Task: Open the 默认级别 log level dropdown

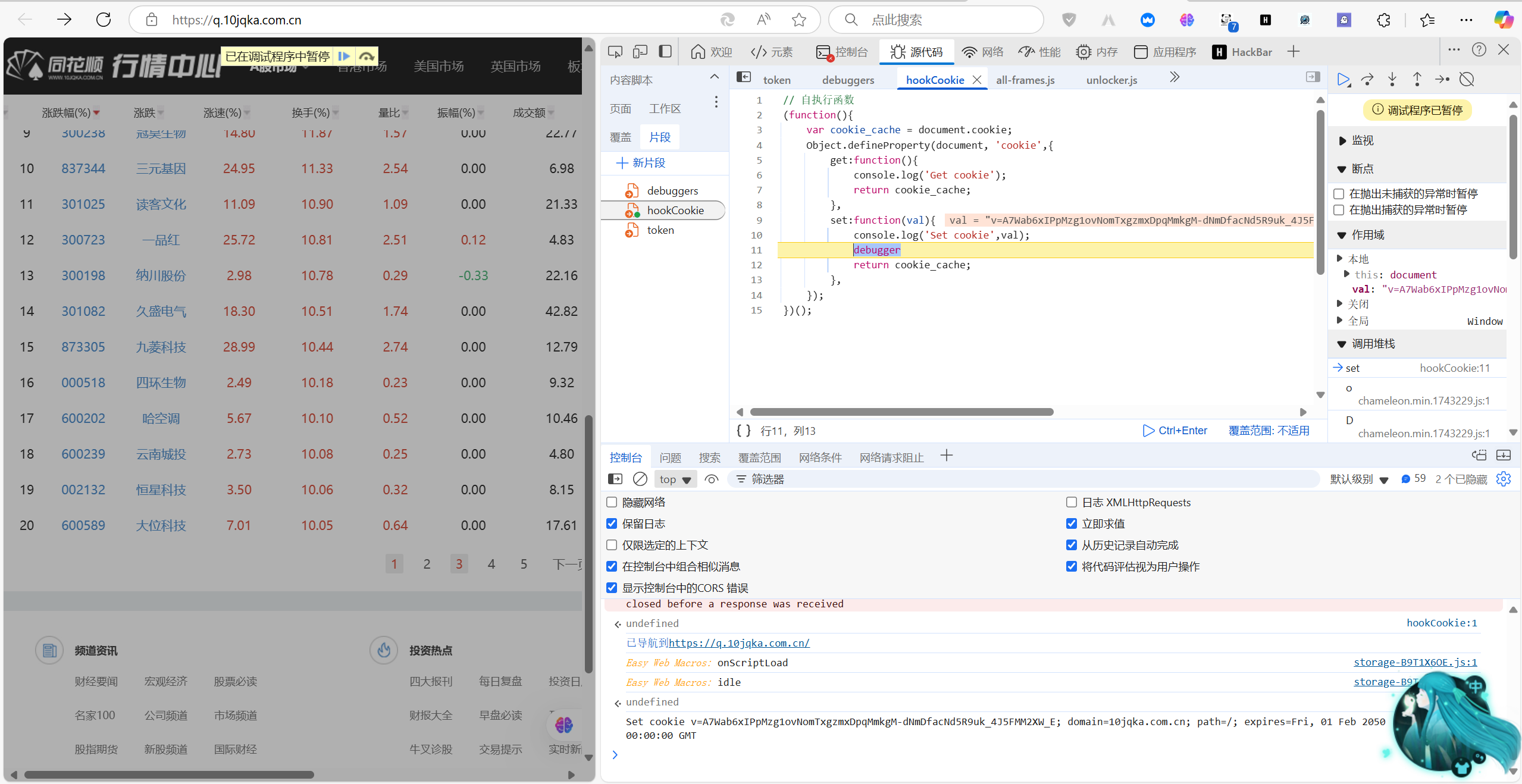Action: pyautogui.click(x=1359, y=479)
